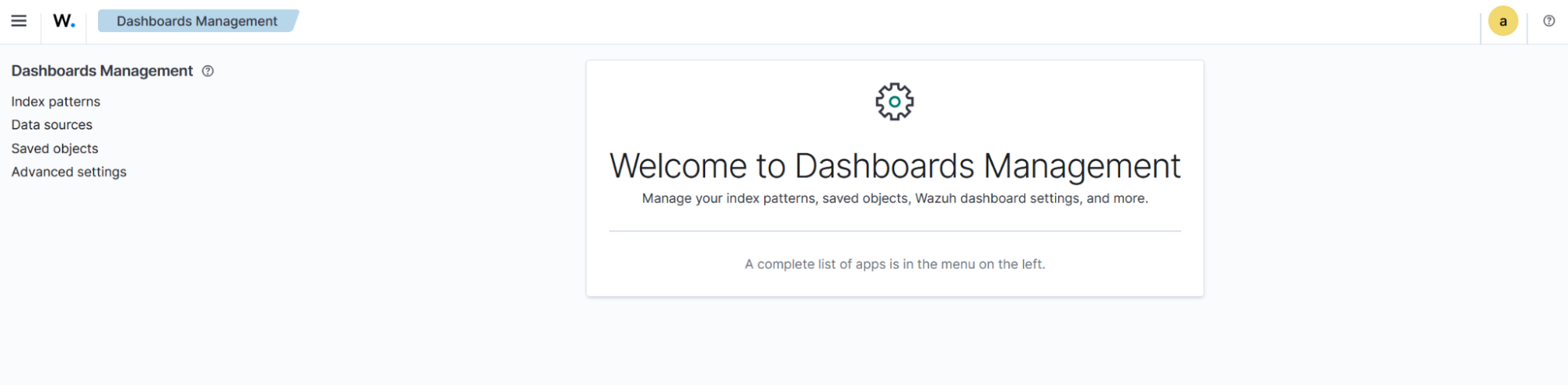Viewport: 1568px width, 385px height.
Task: Click 'A complete list of apps' footer text
Action: pyautogui.click(x=894, y=265)
